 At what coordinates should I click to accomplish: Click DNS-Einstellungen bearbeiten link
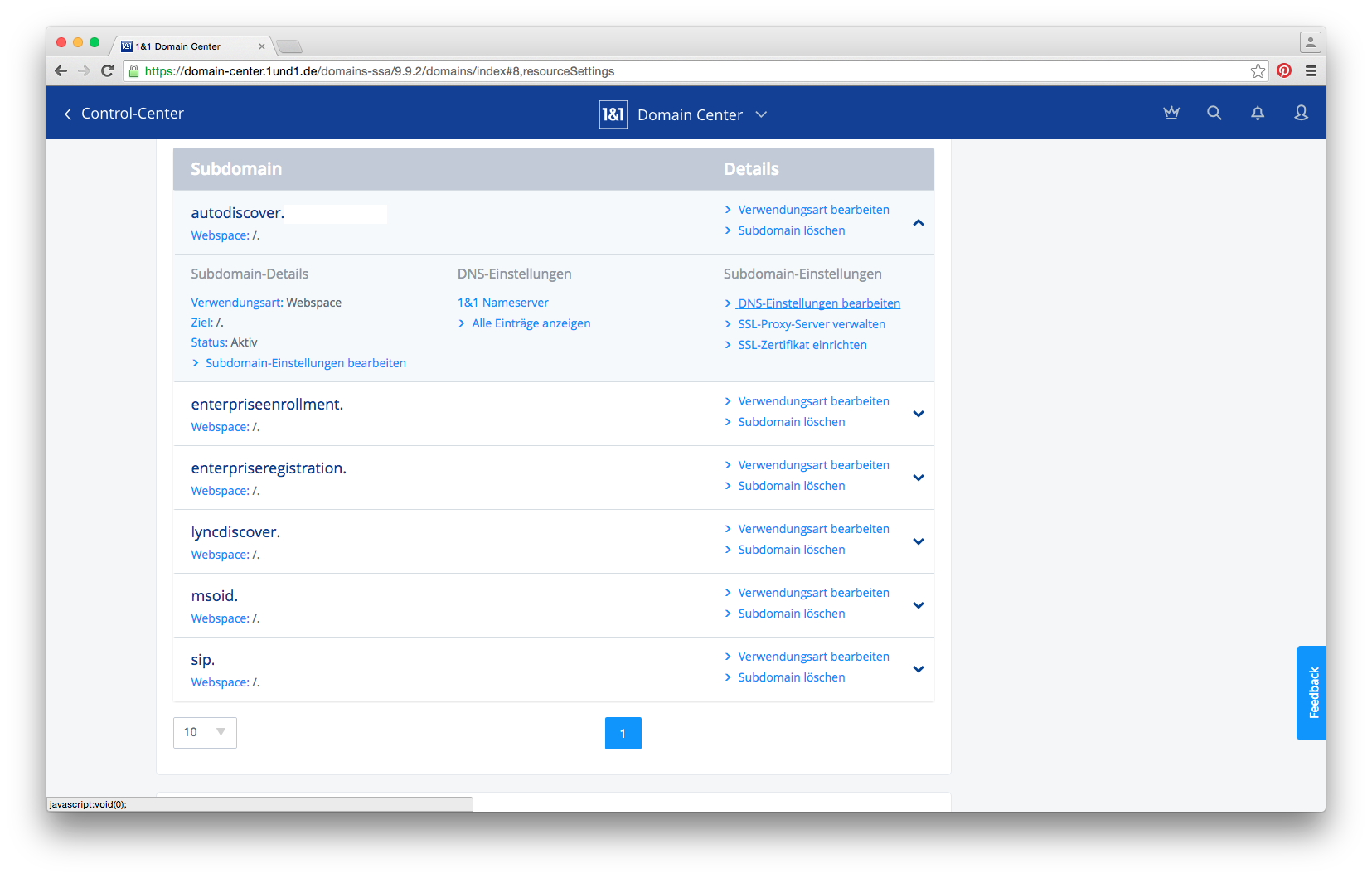(818, 303)
